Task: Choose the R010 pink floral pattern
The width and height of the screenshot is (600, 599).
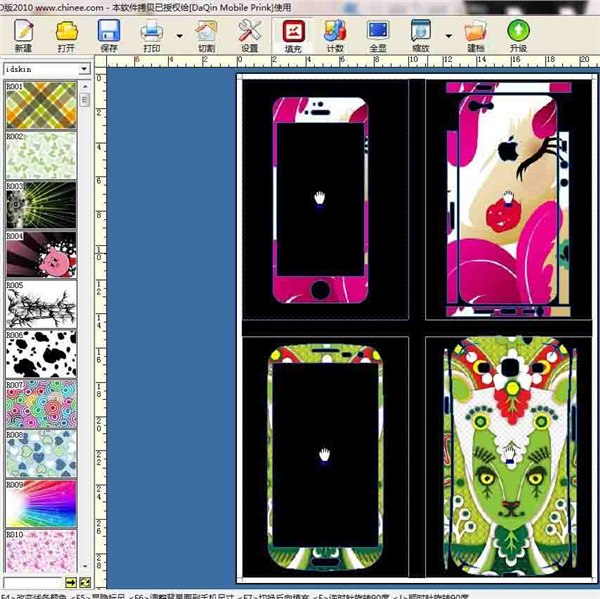Action: click(41, 551)
